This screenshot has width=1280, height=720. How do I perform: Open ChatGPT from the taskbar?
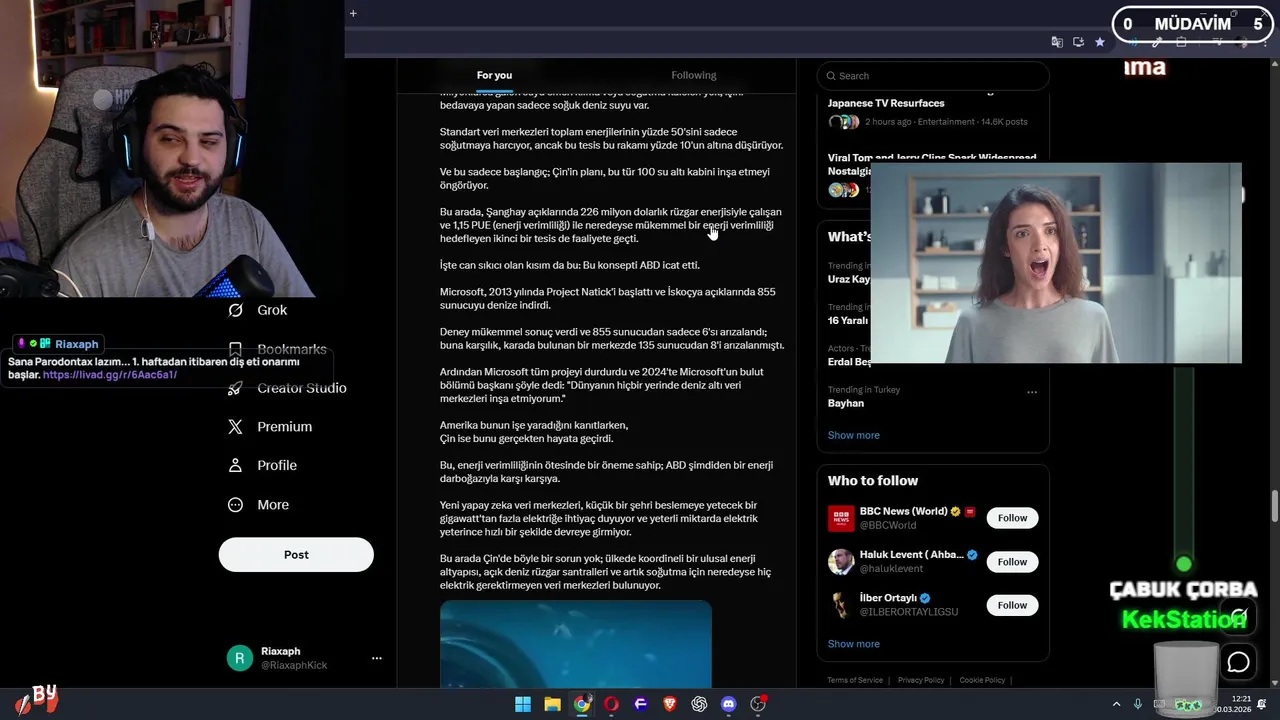(699, 704)
